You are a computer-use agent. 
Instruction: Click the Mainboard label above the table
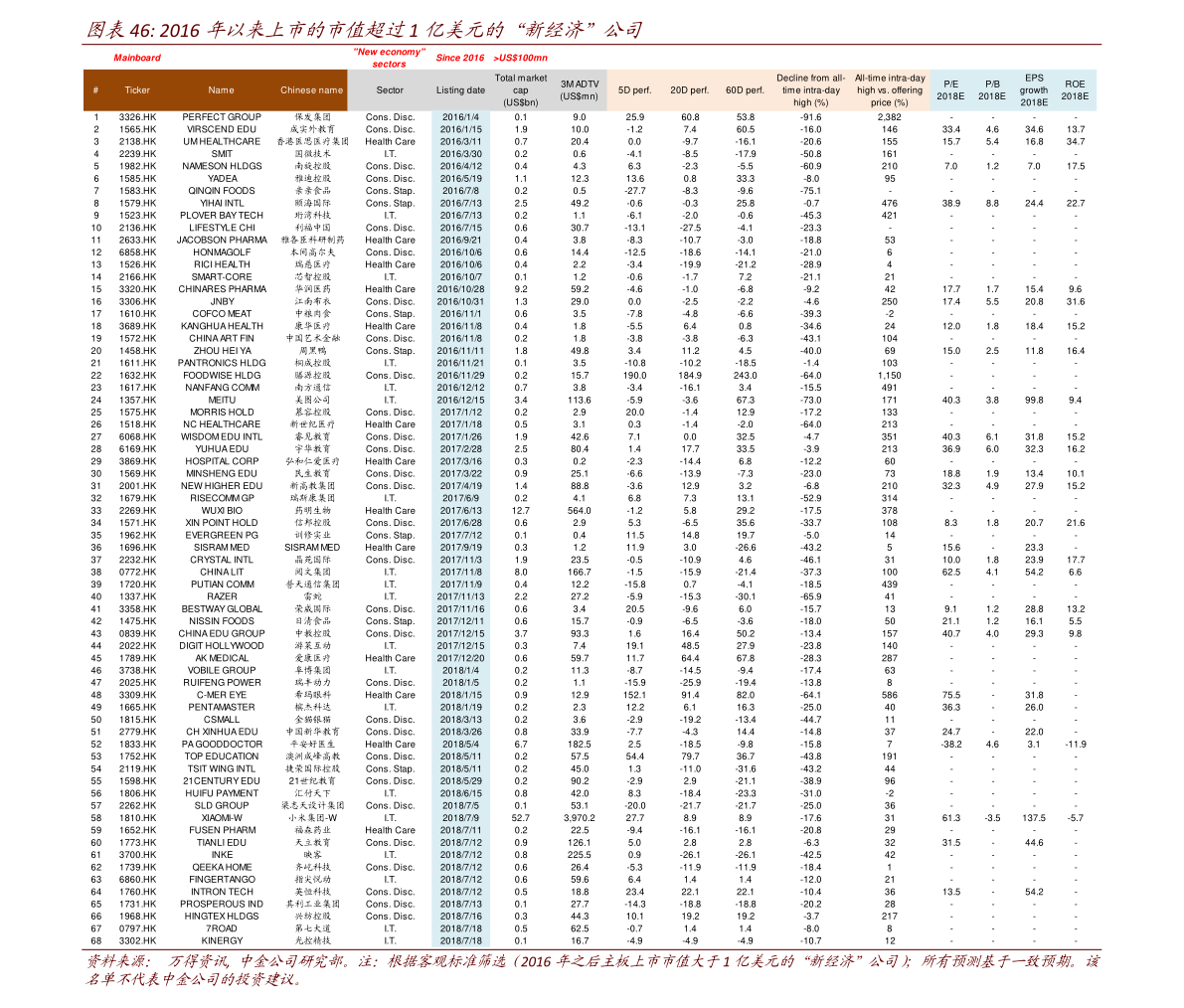[136, 58]
